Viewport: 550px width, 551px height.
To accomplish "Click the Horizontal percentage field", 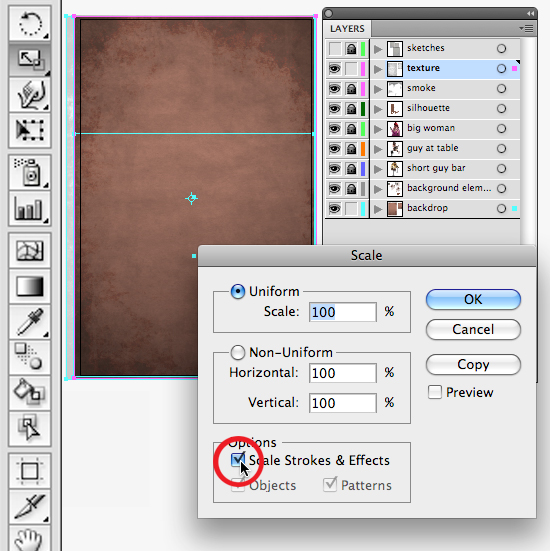I will click(x=343, y=373).
